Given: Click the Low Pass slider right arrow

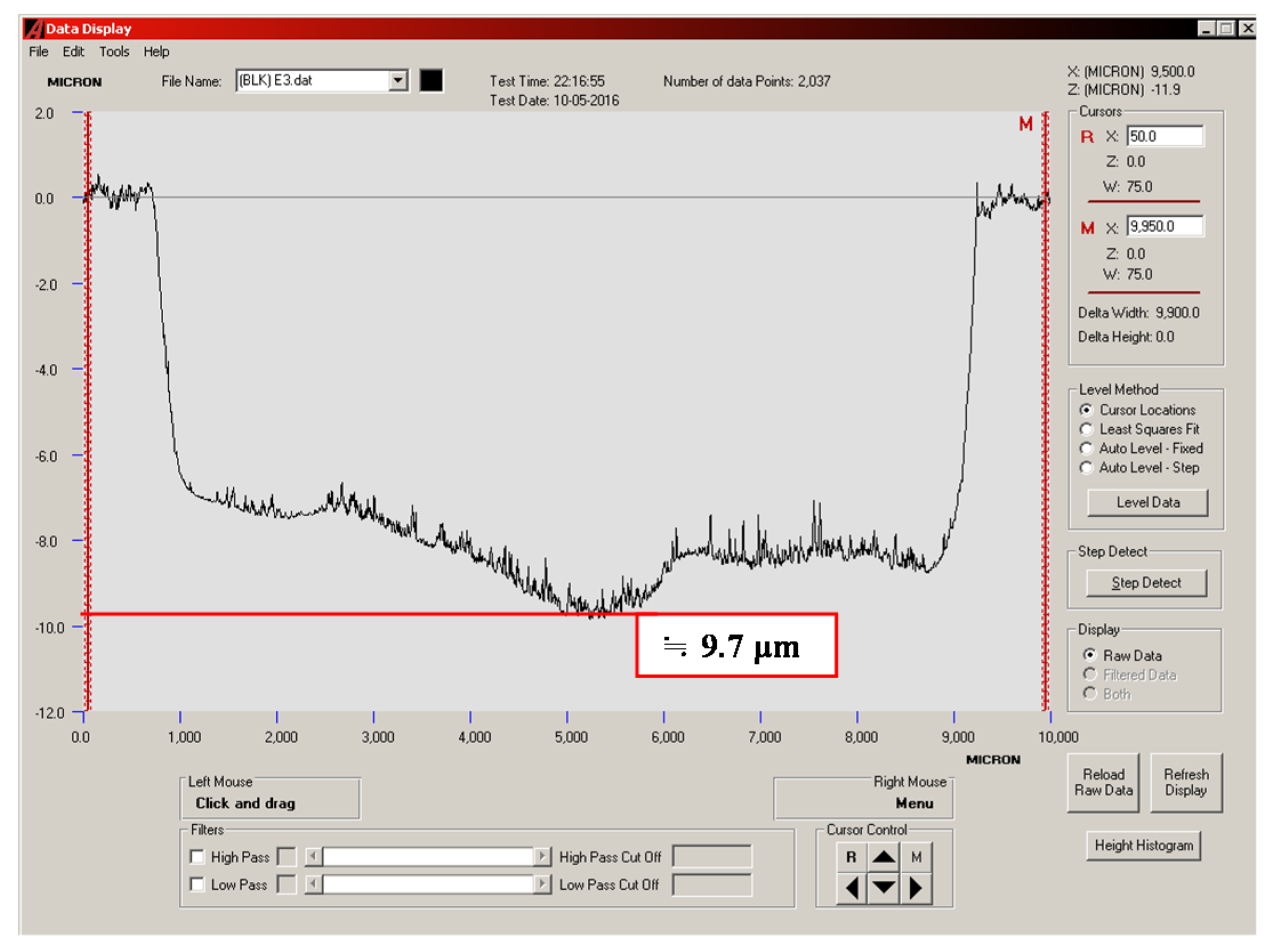Looking at the screenshot, I should point(541,884).
